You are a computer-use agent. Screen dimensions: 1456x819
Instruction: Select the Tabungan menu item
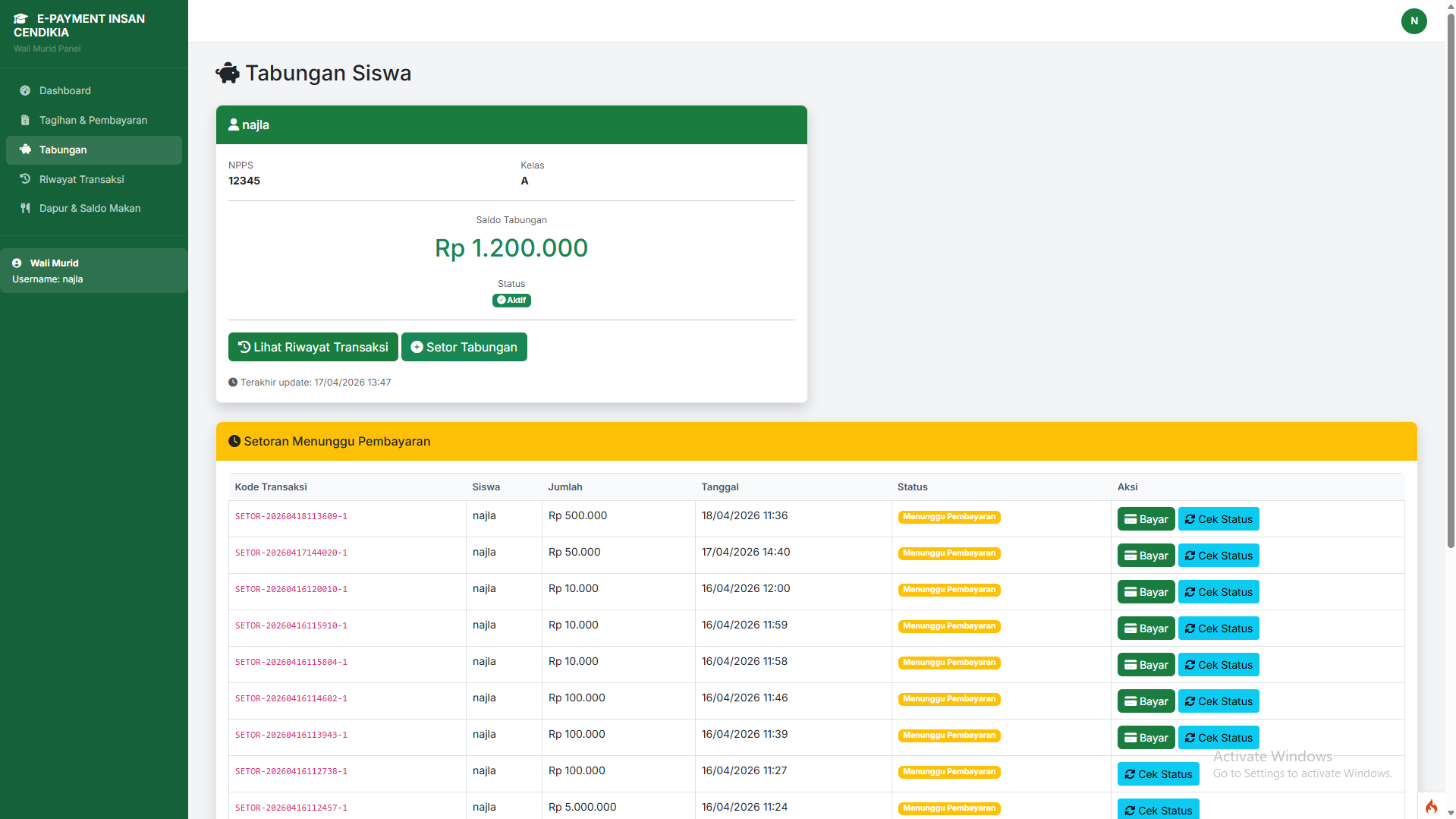click(94, 150)
